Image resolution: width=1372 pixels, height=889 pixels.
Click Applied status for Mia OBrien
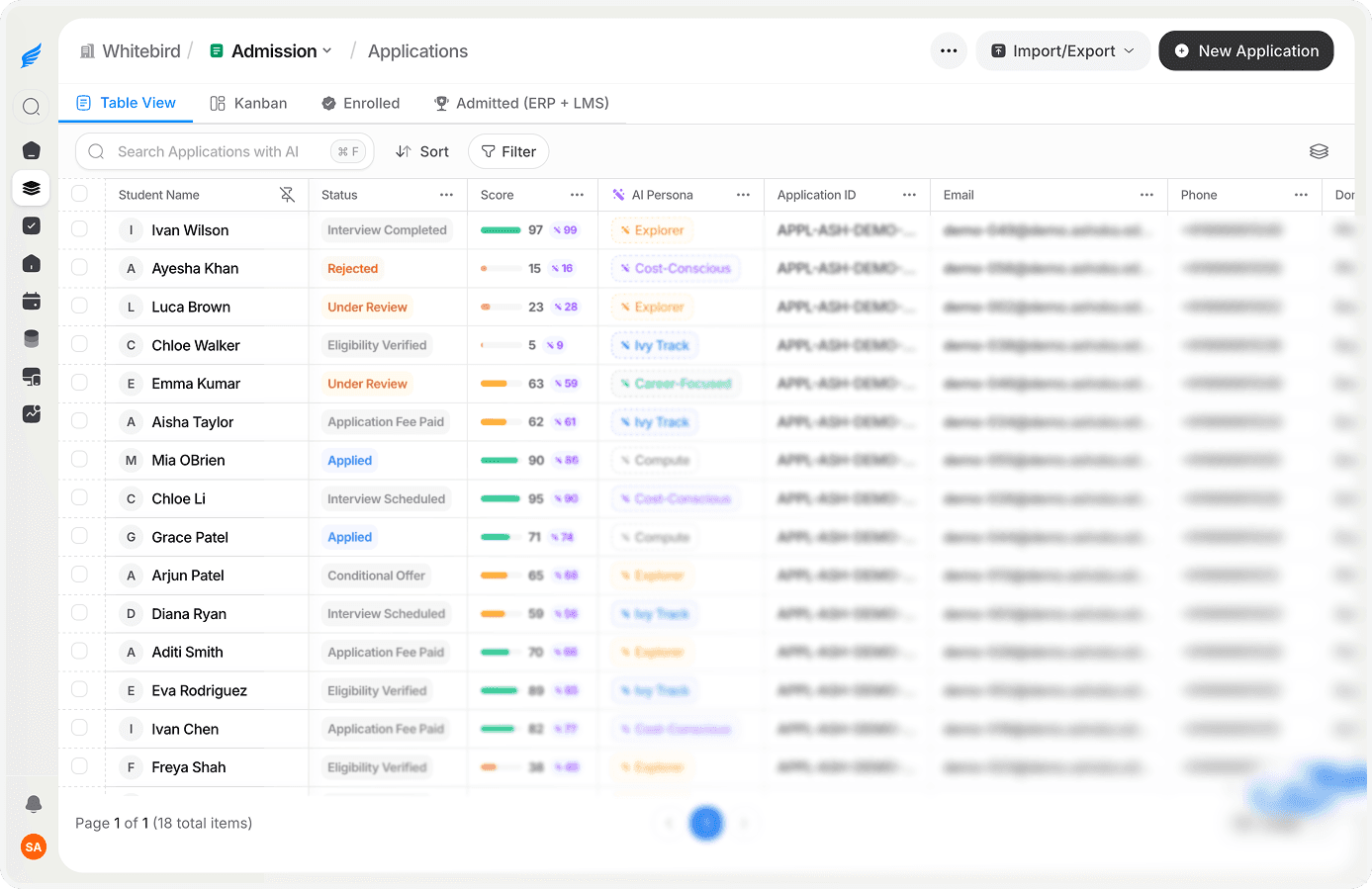(x=350, y=460)
